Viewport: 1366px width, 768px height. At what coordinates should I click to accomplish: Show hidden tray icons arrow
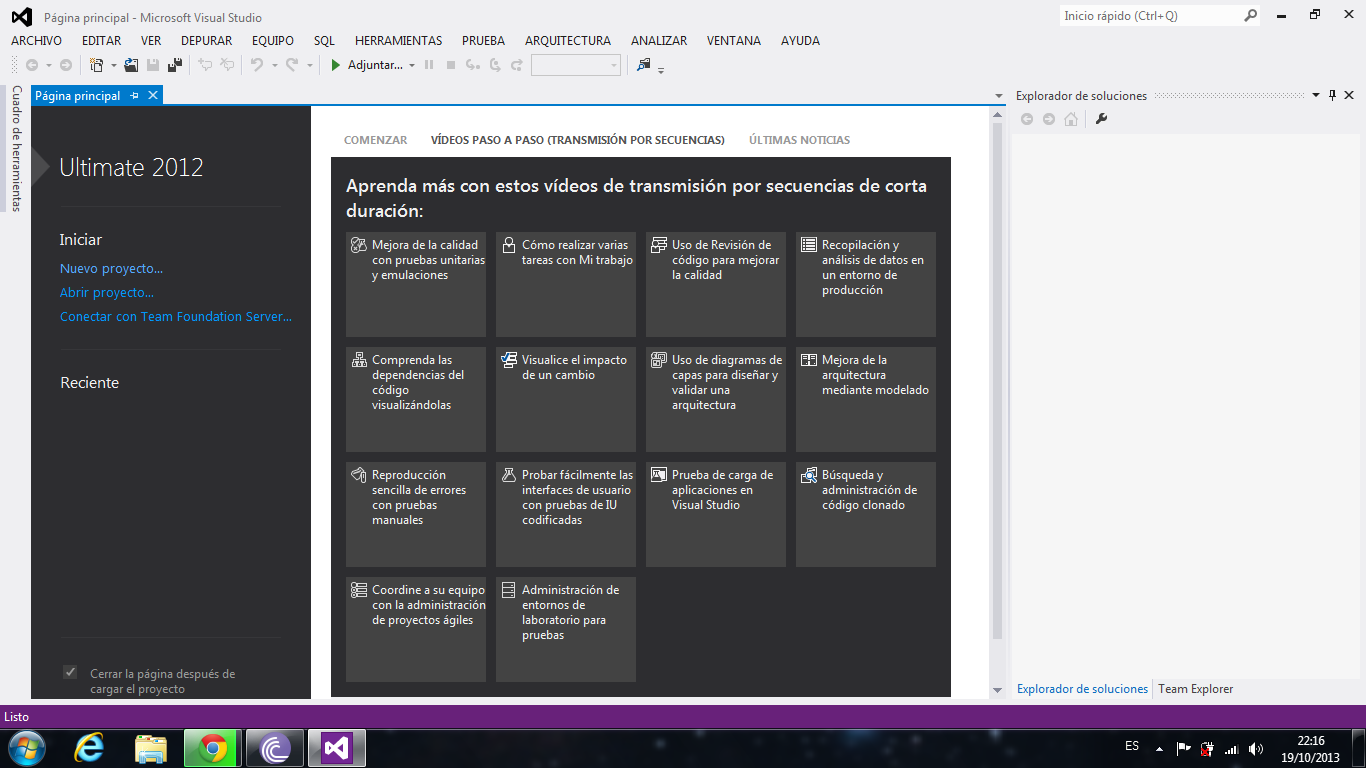pos(1159,748)
